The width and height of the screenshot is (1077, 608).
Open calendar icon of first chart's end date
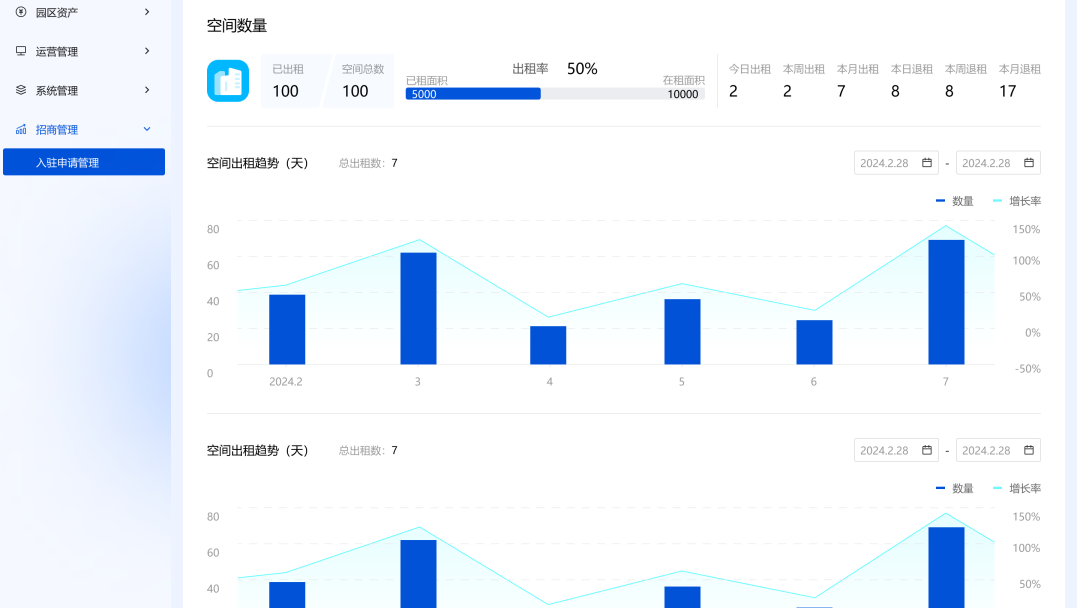pyautogui.click(x=1028, y=163)
